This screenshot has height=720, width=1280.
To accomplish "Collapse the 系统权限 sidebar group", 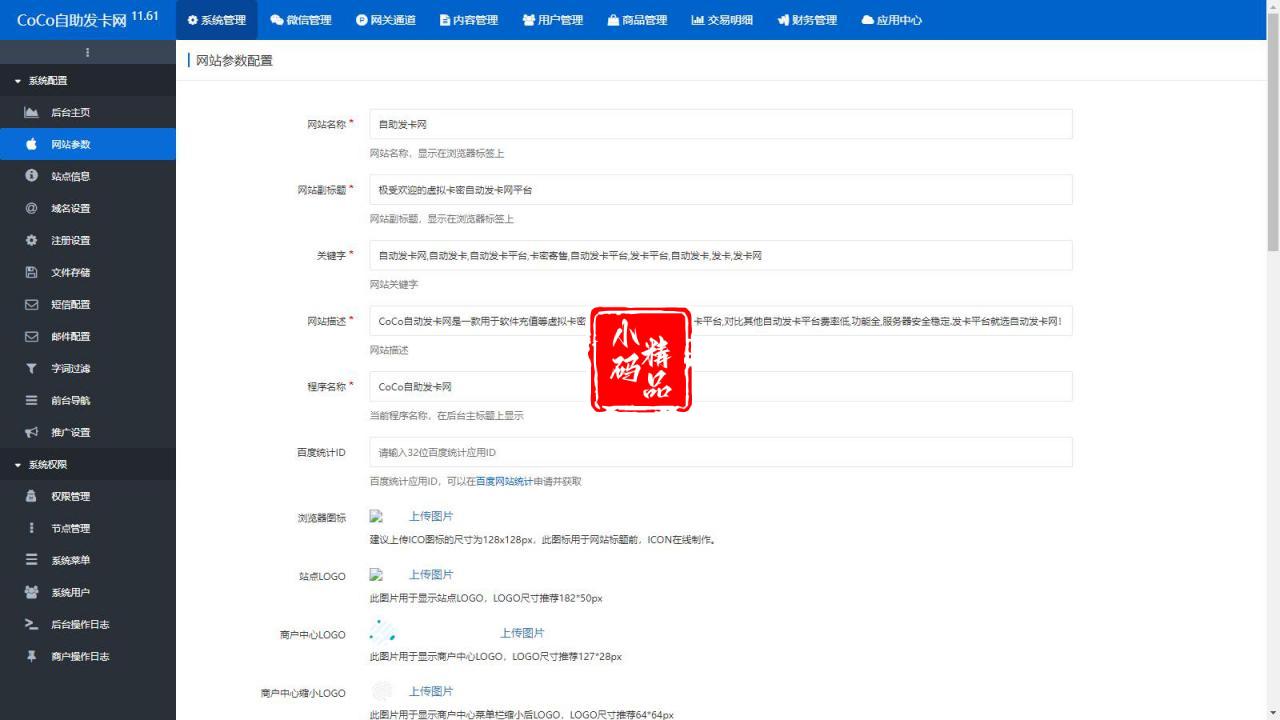I will tap(88, 465).
